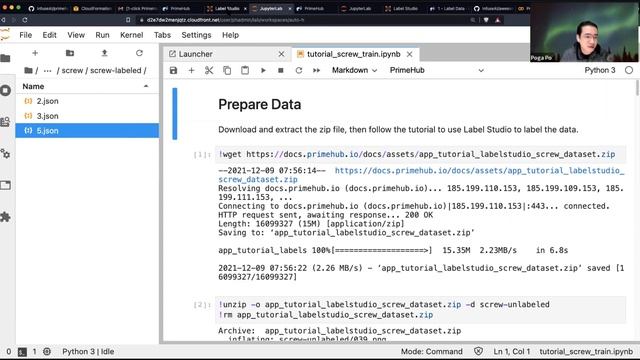This screenshot has height=360, width=640.
Task: Click the terminal count icon in status bar
Action: click(22, 352)
